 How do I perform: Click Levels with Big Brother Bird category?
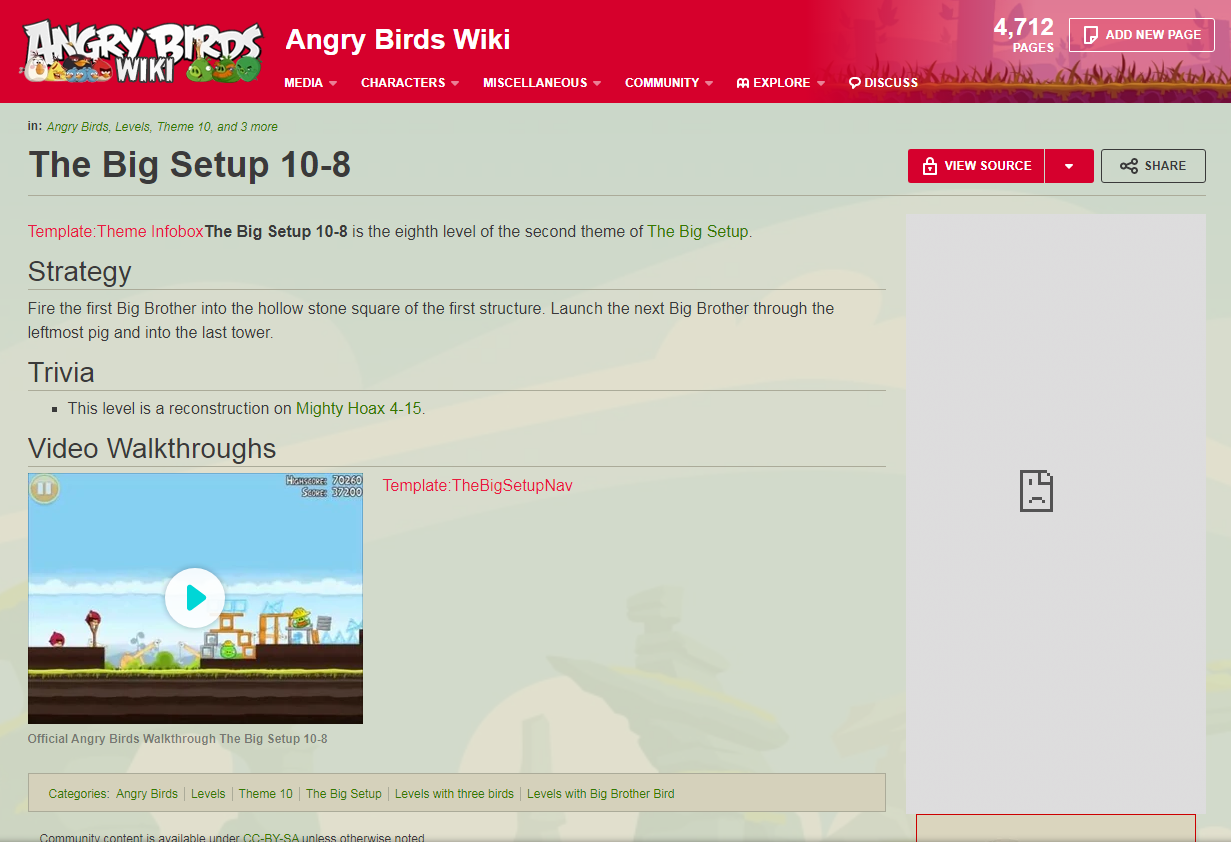601,794
